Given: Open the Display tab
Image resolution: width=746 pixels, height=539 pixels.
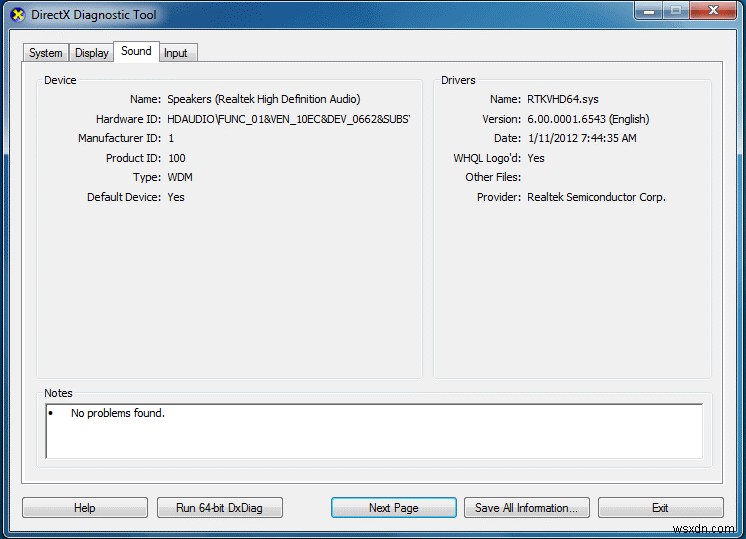Looking at the screenshot, I should (92, 53).
